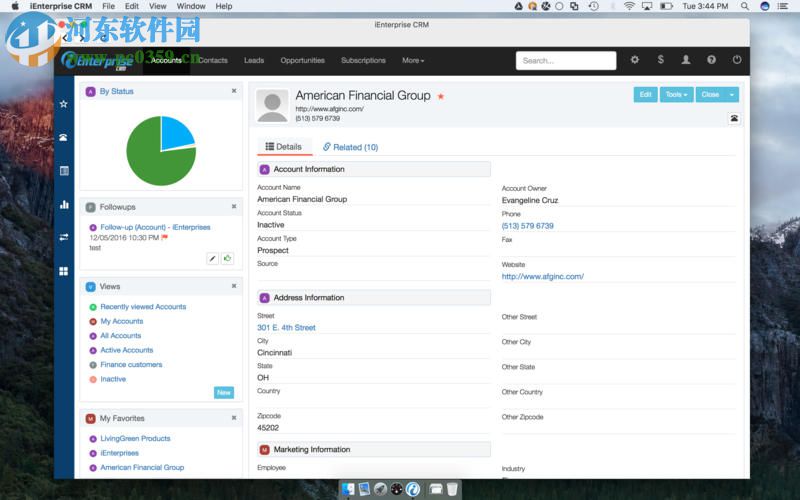Open the bar chart reports sidebar icon
Image resolution: width=800 pixels, height=500 pixels.
pyautogui.click(x=64, y=205)
